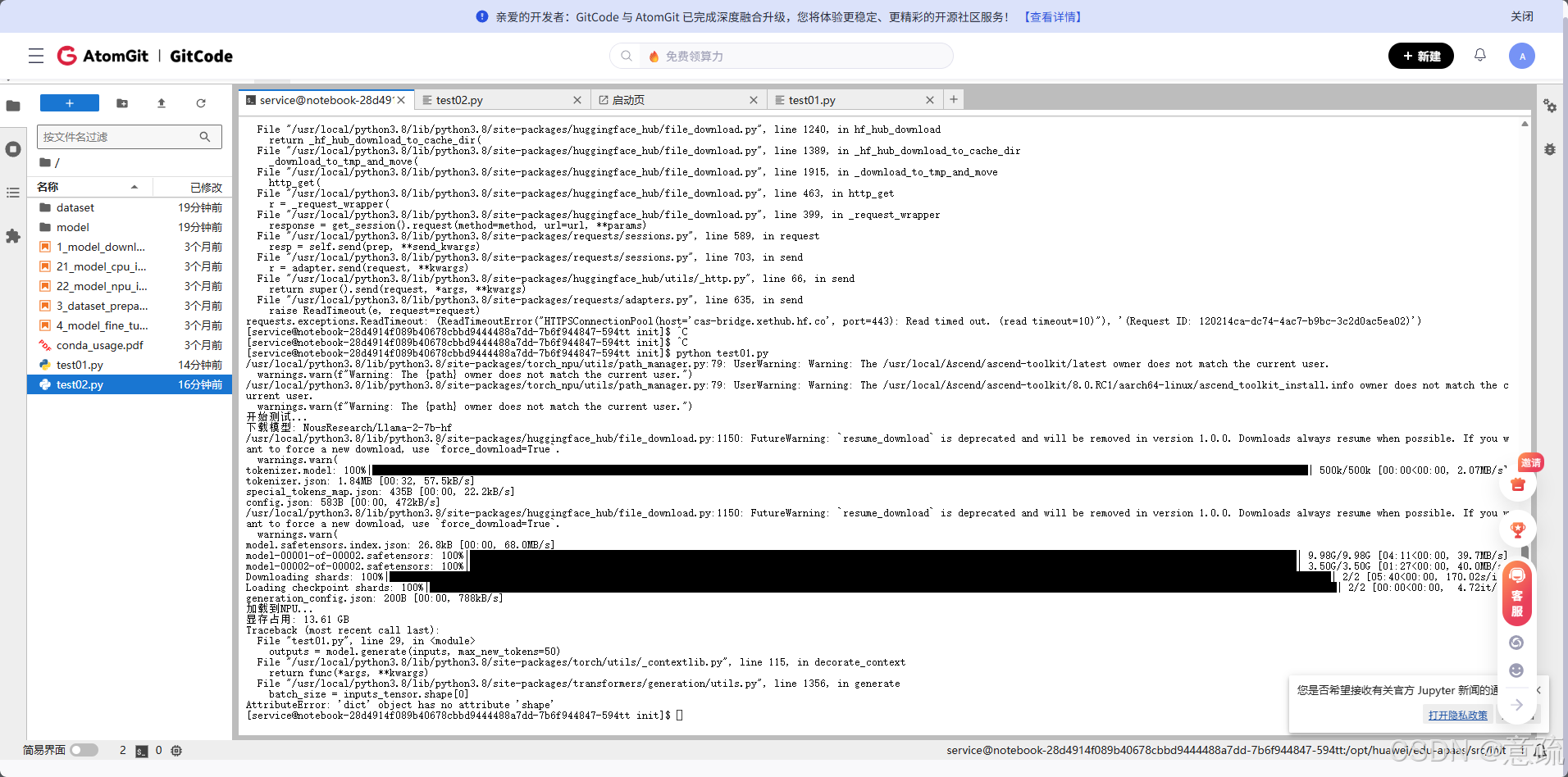1568x777 pixels.
Task: Open the table of contents sidebar tab
Action: 13,193
